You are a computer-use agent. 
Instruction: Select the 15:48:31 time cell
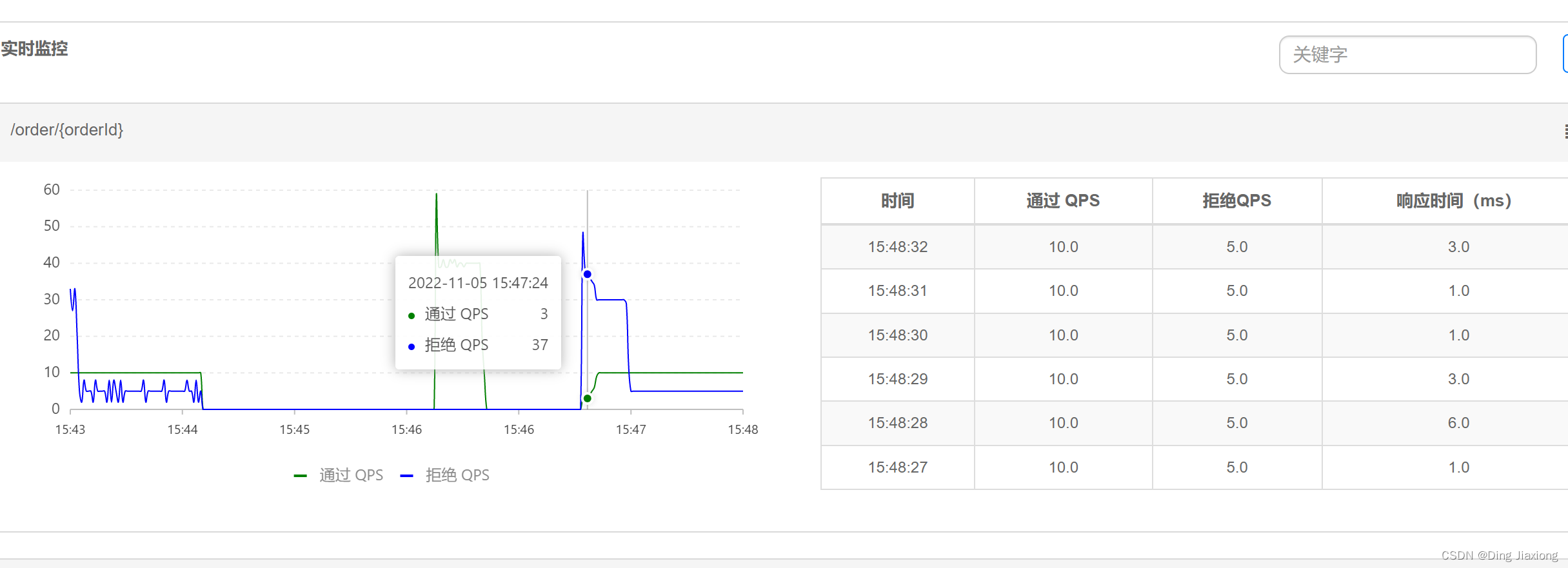click(x=897, y=291)
